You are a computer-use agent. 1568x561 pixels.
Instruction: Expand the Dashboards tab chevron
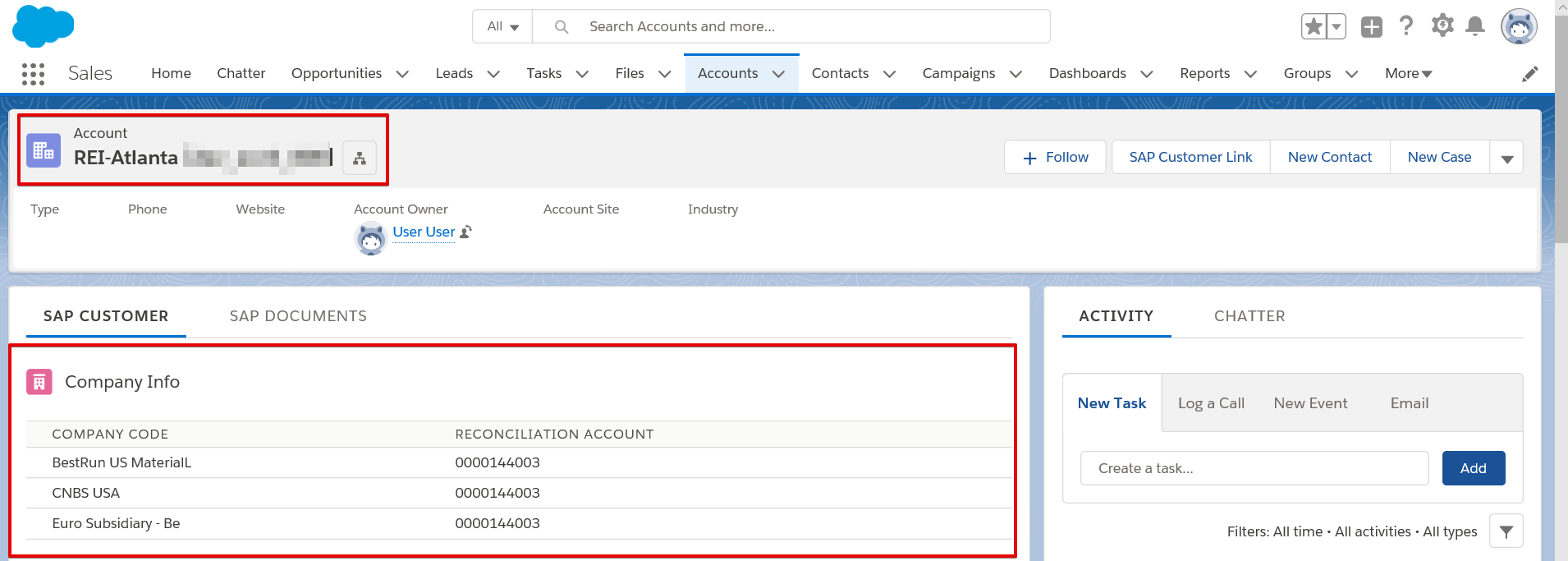point(1147,74)
